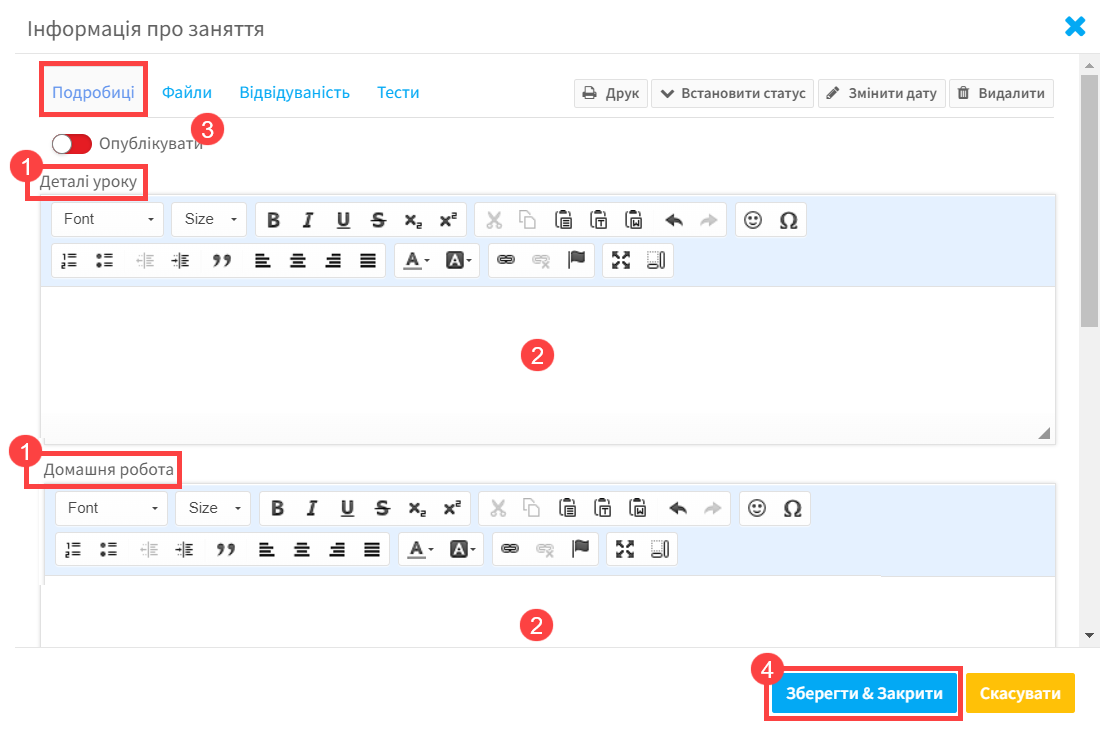This screenshot has height=733, width=1117.
Task: Open Size dropdown in the Деталі уроку editor
Action: [209, 219]
